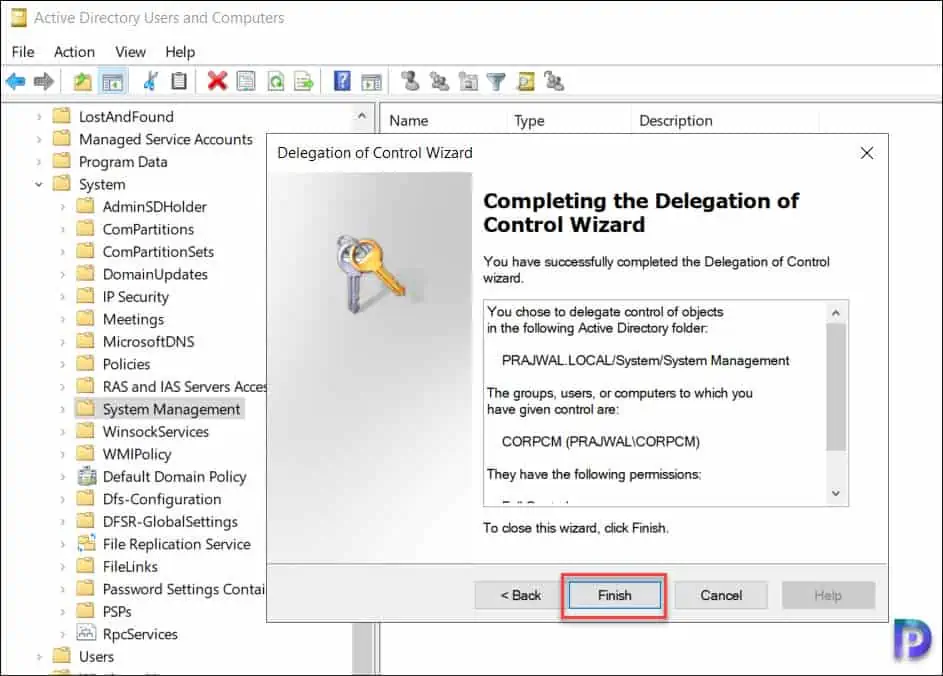
Task: Click the Filter funnel icon
Action: pos(497,81)
